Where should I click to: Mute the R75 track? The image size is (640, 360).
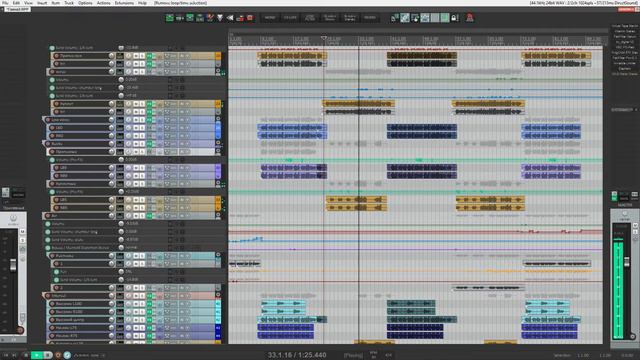pos(136,336)
